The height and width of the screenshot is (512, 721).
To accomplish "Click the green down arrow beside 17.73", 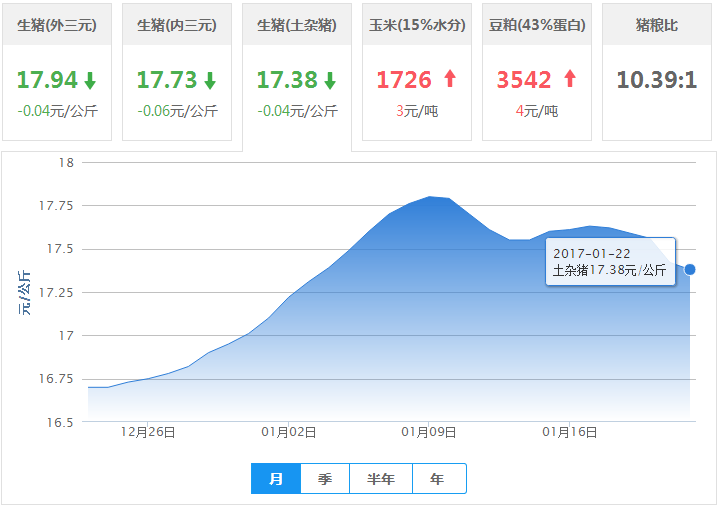I will (210, 81).
